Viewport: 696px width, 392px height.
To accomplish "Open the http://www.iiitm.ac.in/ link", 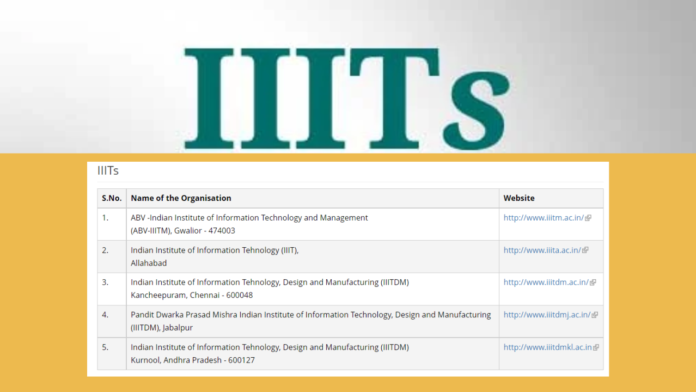I will tap(543, 218).
